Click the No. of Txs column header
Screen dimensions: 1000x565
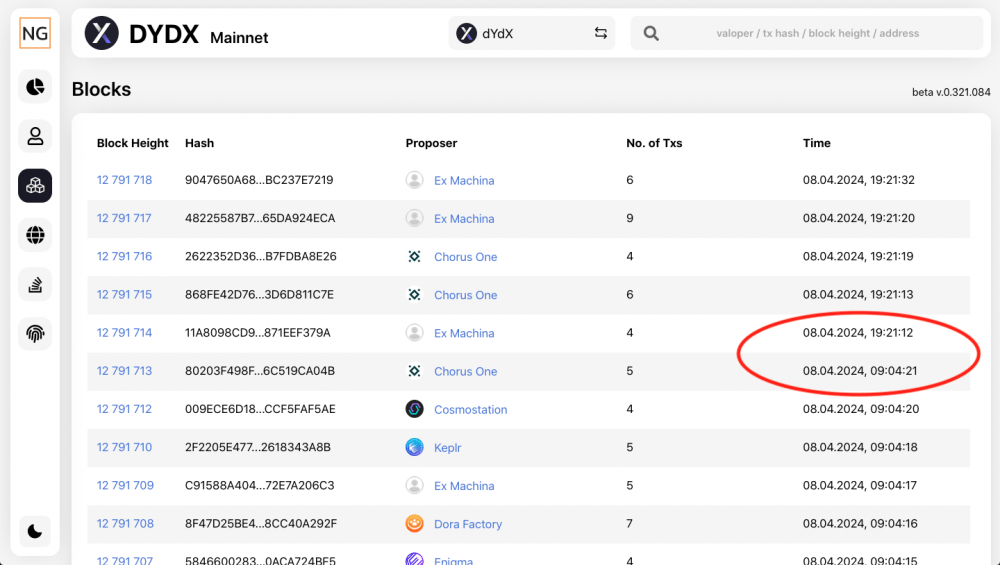point(654,143)
